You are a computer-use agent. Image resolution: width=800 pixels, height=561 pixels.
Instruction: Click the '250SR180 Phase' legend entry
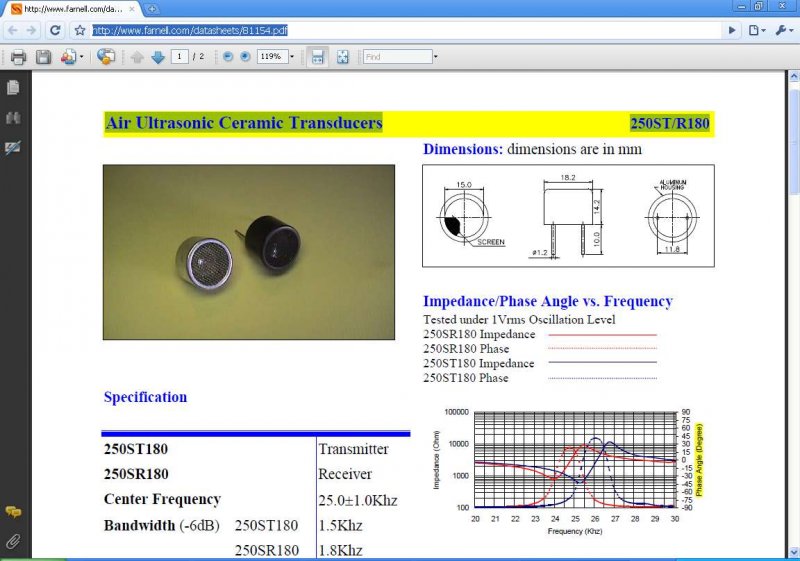tap(466, 349)
